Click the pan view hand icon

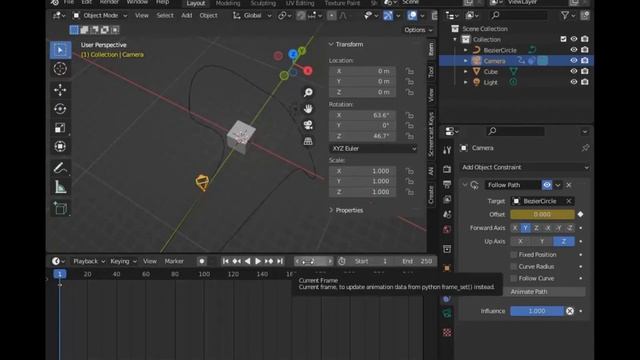click(308, 109)
